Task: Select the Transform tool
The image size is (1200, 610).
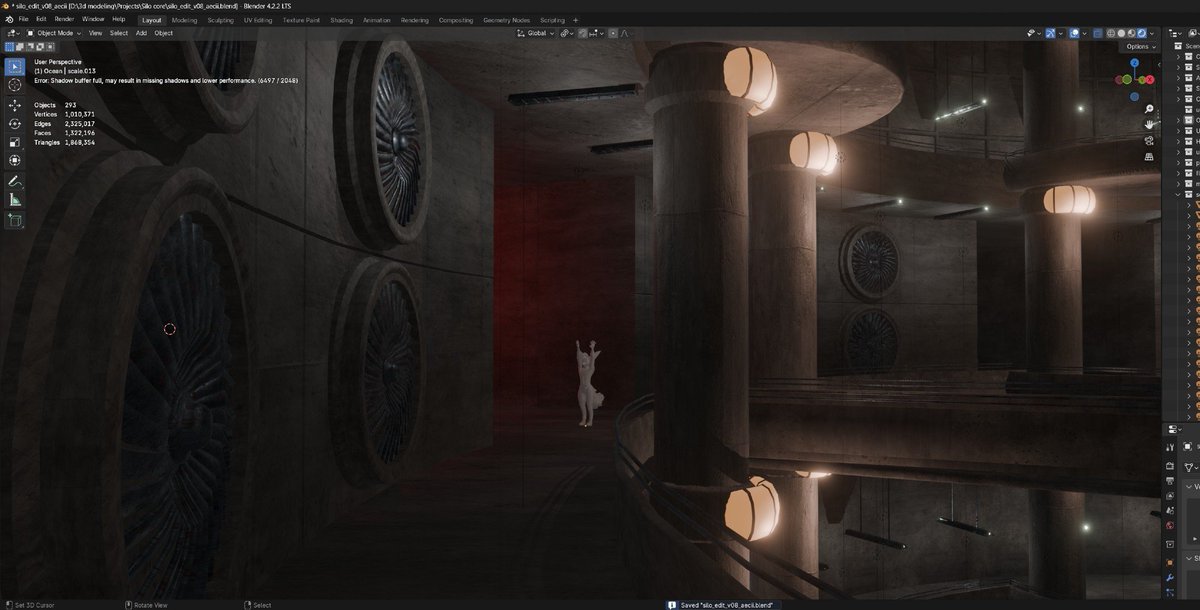Action: [15, 160]
